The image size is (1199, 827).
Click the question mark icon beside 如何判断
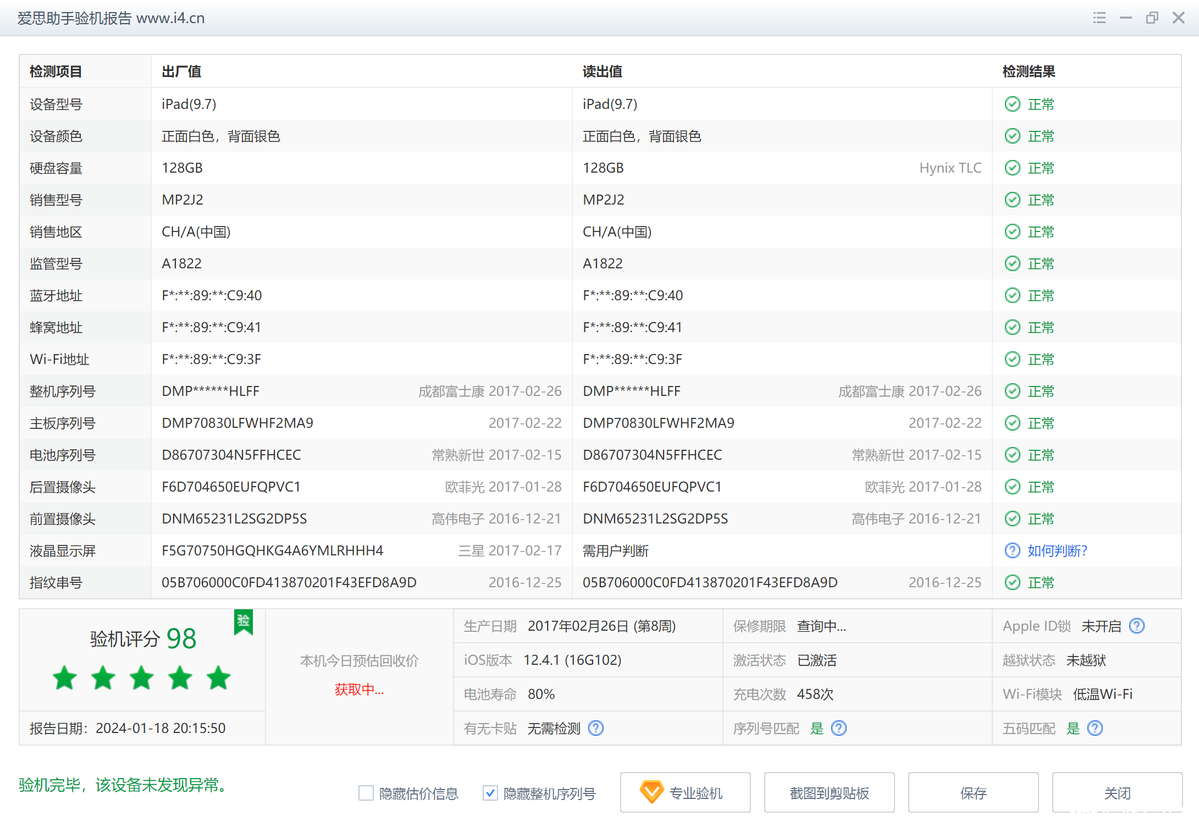[1012, 550]
